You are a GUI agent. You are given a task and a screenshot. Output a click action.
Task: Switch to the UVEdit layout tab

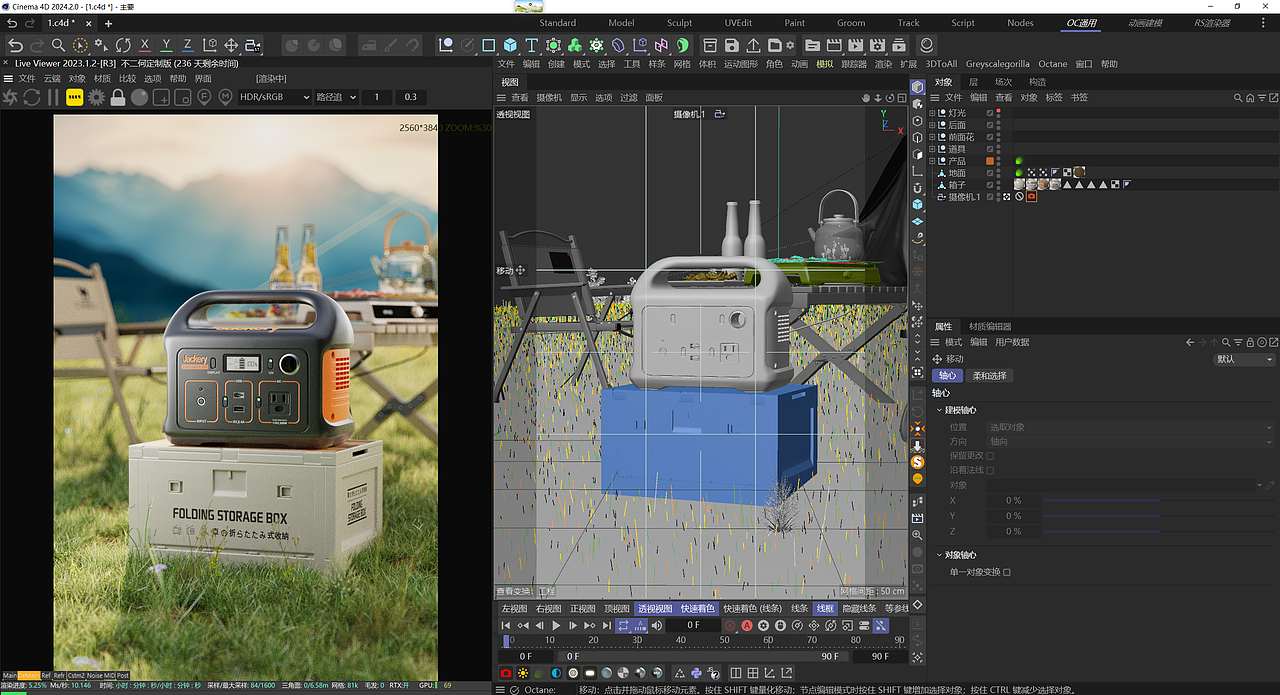738,22
